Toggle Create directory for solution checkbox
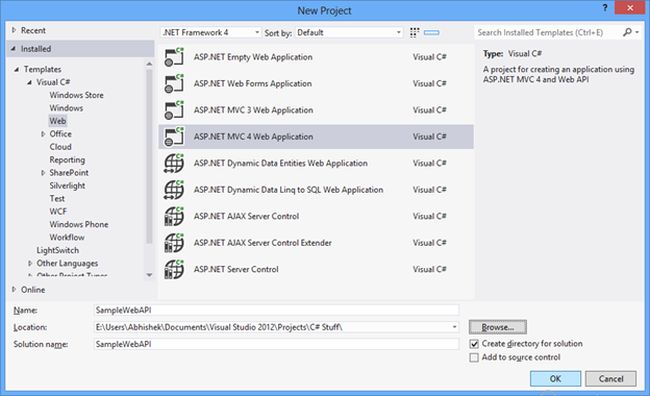Viewport: 650px width, 396px height. (x=474, y=344)
